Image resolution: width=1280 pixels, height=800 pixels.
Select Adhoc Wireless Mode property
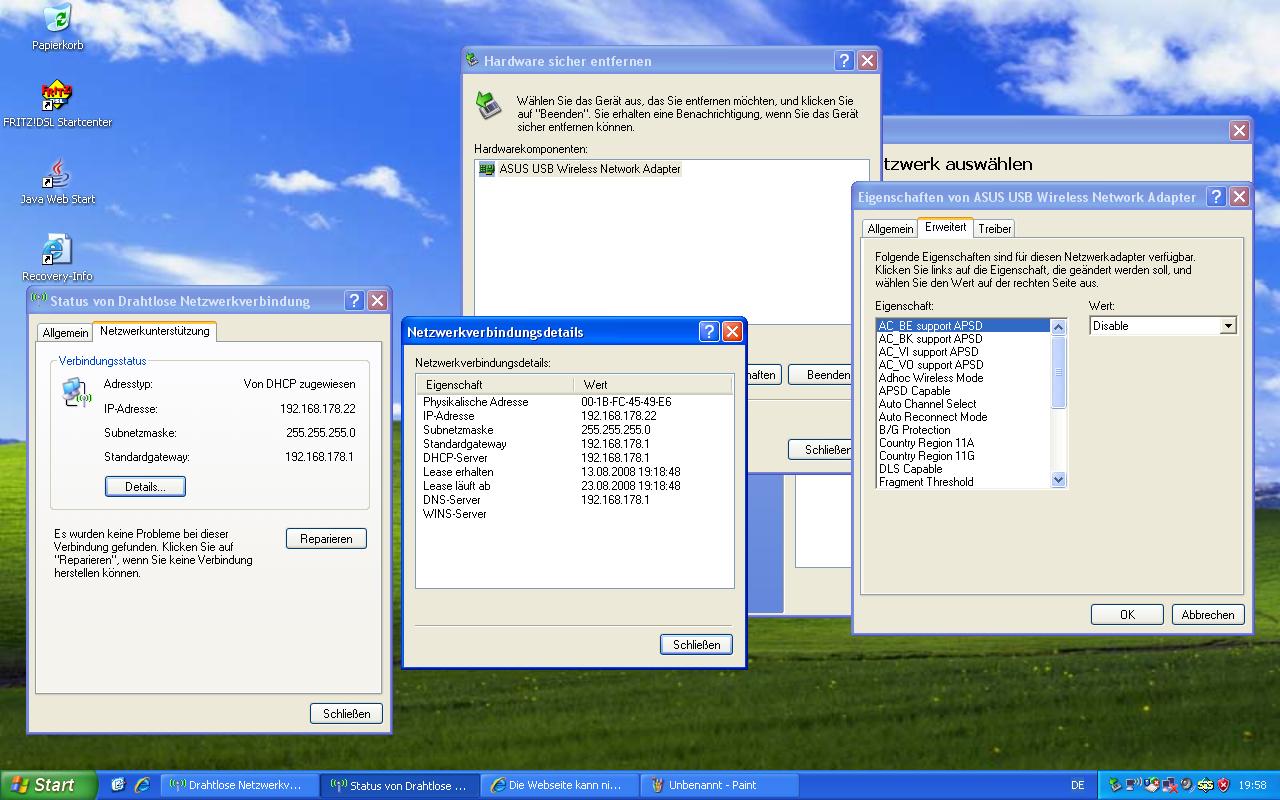[x=963, y=378]
